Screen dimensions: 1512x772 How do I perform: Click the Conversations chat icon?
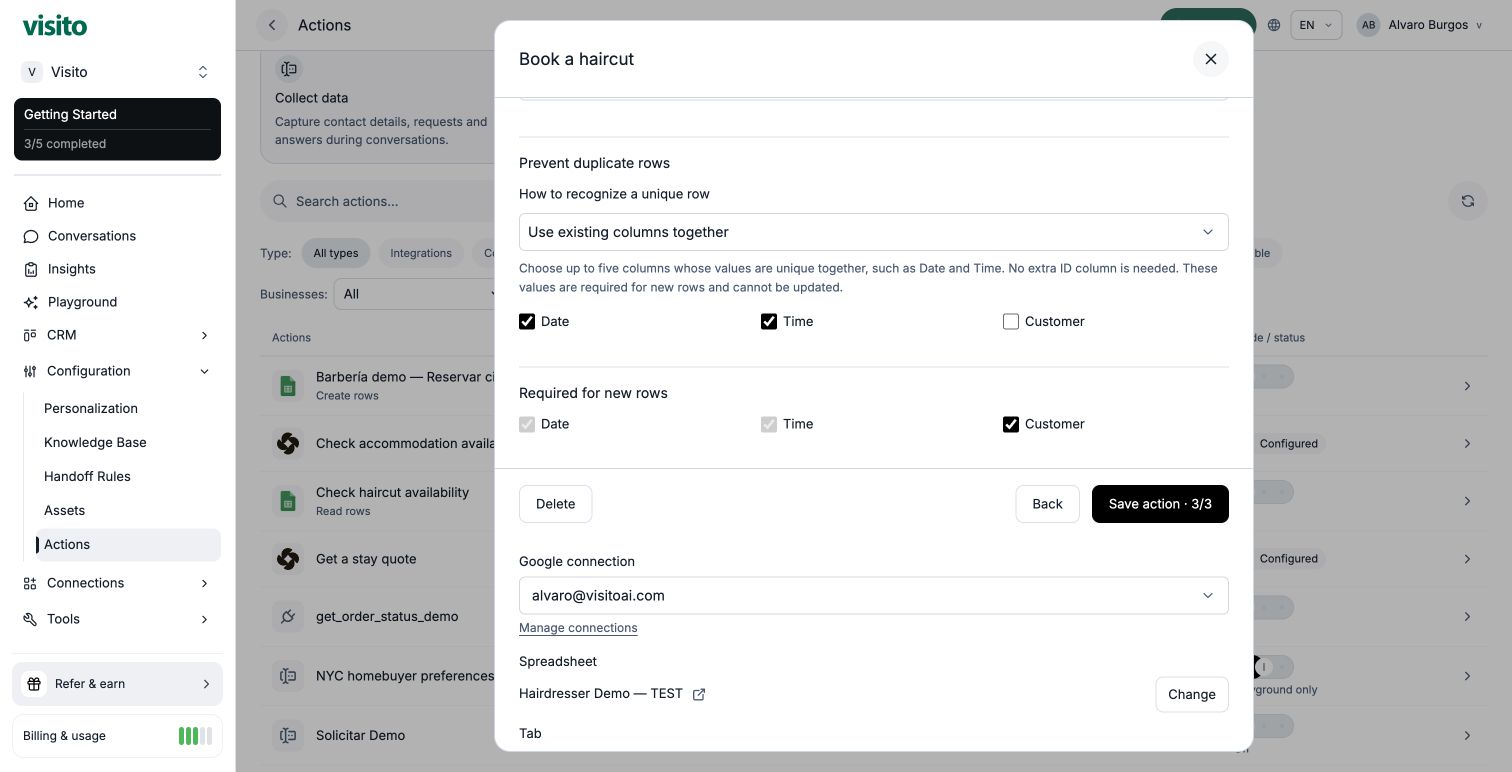(x=31, y=236)
